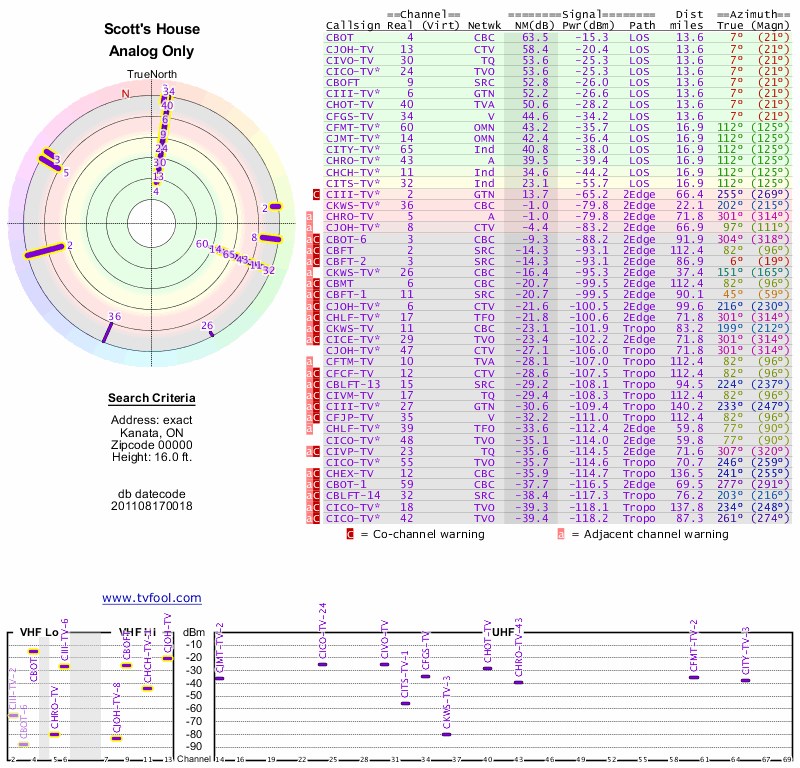Click the CFJP-TV callsign in the table

tap(349, 417)
